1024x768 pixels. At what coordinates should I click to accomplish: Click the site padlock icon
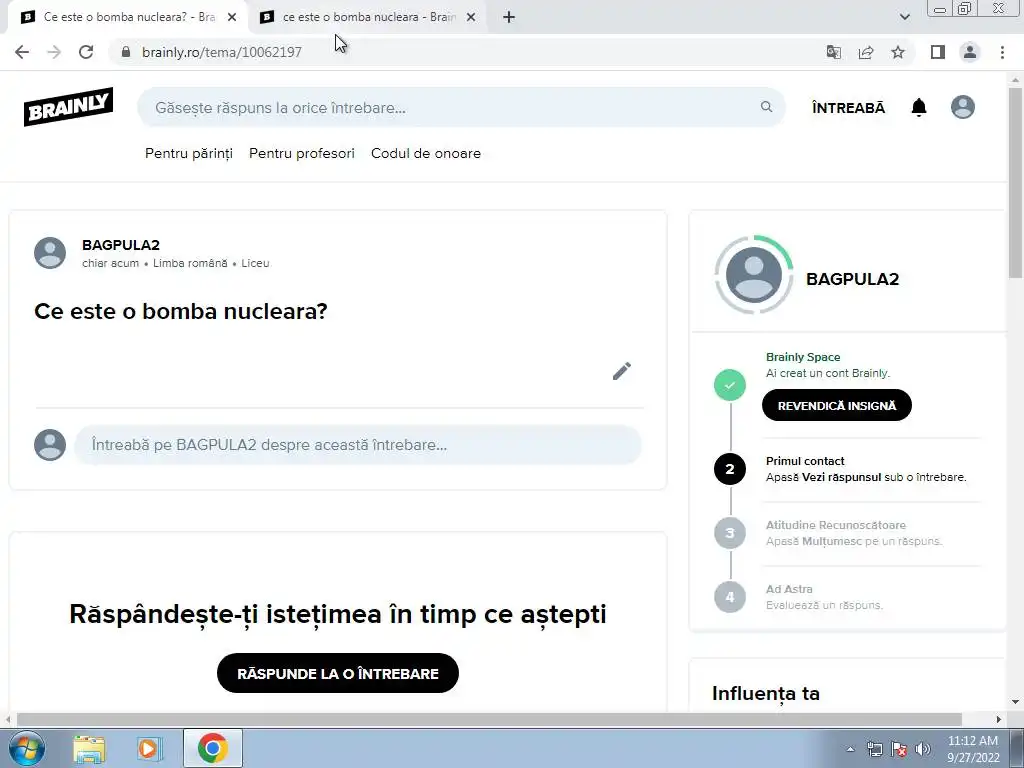pyautogui.click(x=126, y=52)
